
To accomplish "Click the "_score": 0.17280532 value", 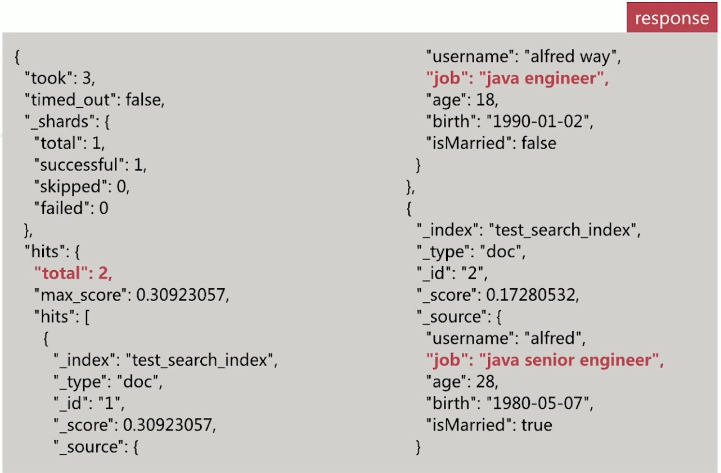I will [x=498, y=295].
